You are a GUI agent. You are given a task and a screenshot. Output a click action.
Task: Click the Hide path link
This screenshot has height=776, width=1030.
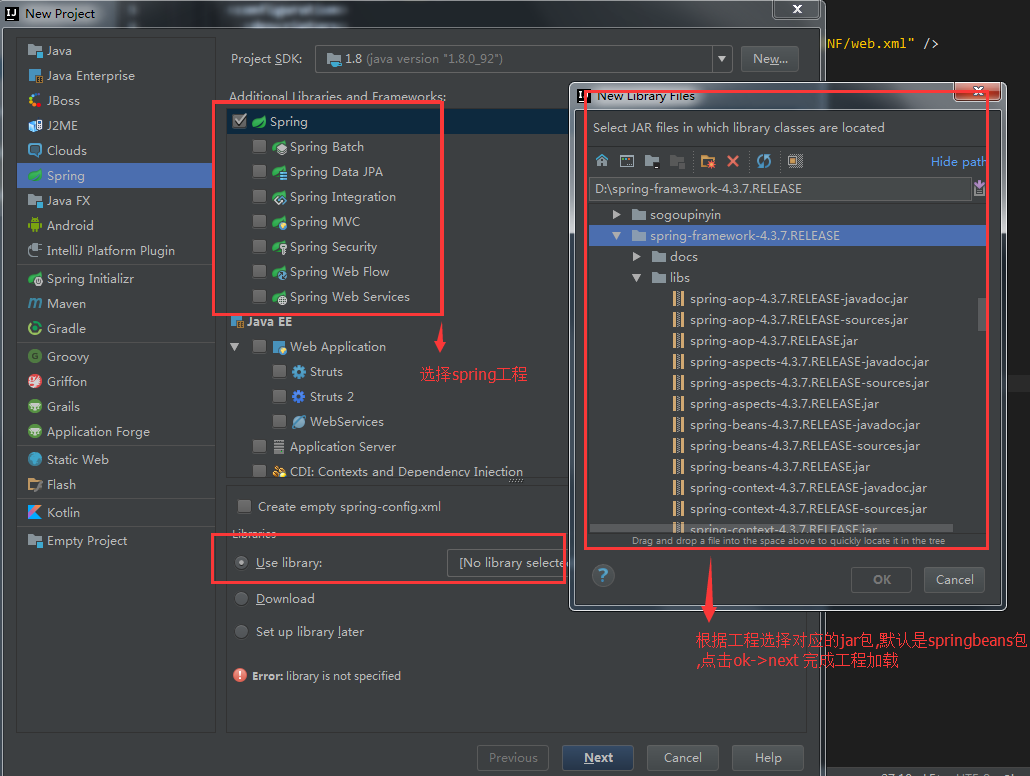(x=958, y=162)
